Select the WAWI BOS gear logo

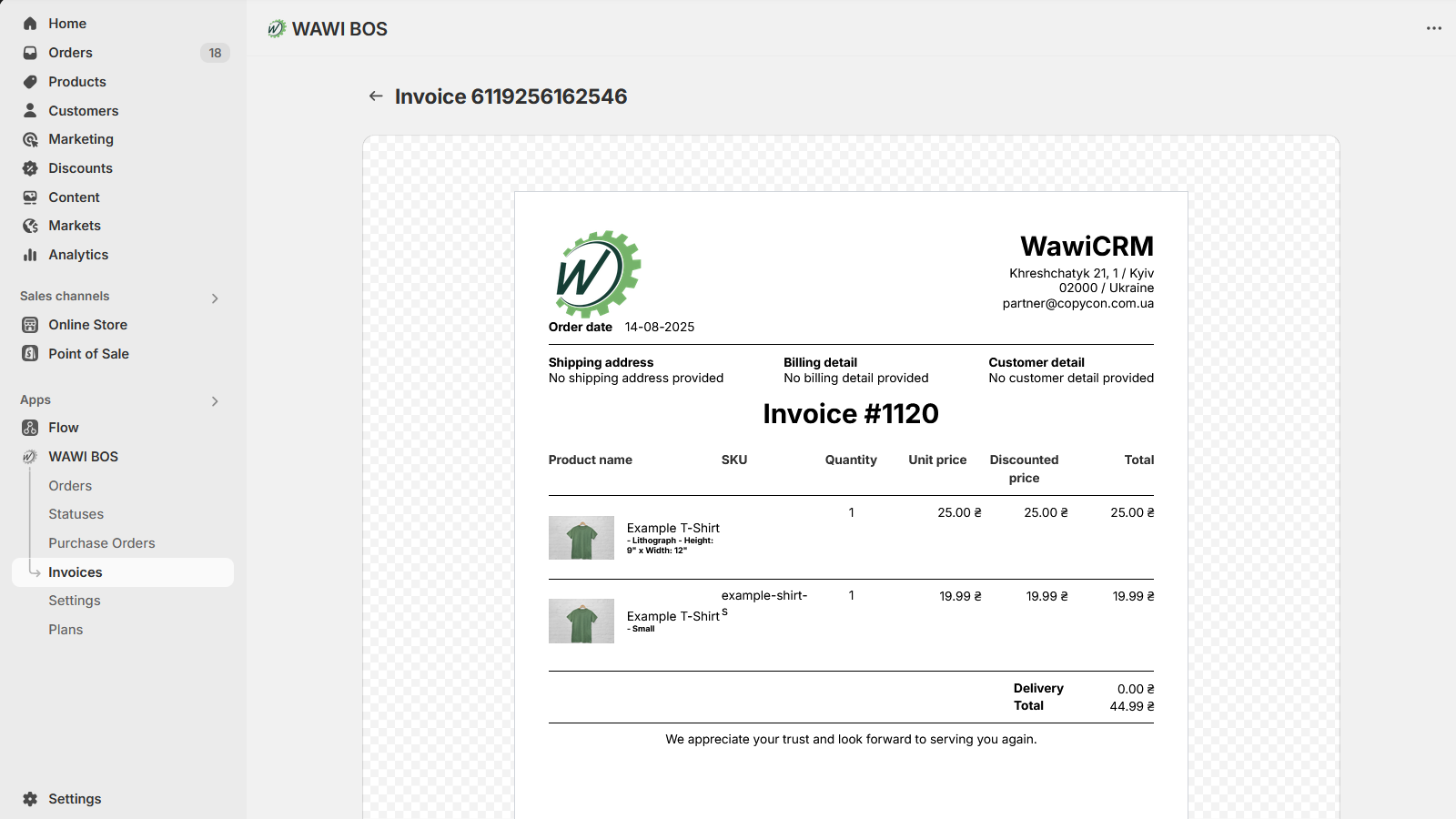coord(30,456)
